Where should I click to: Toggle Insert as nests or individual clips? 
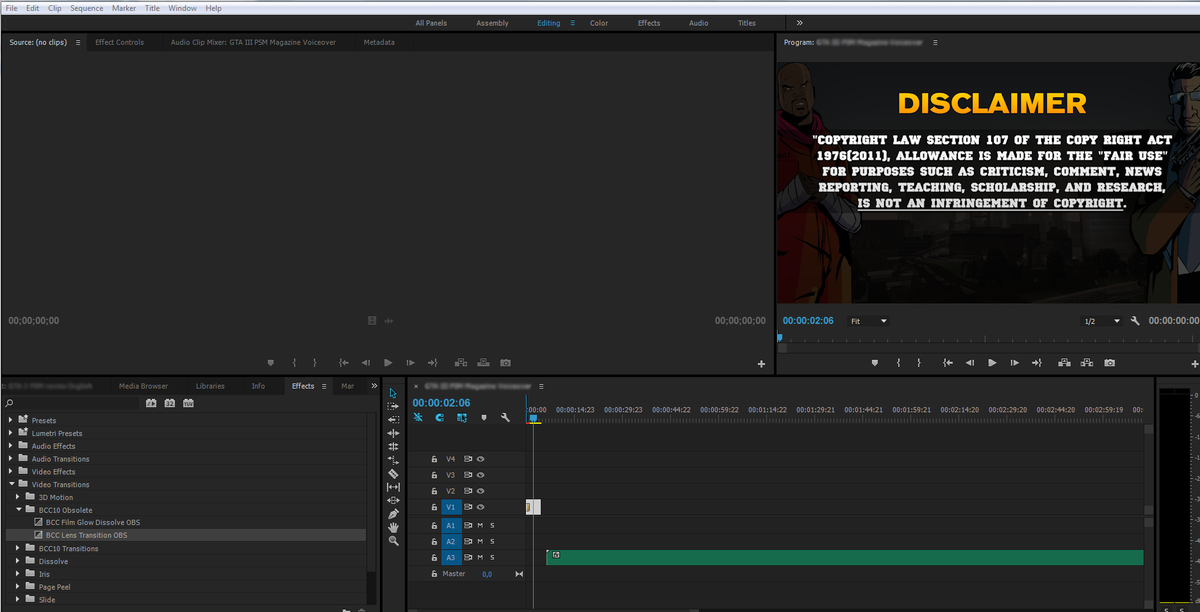click(418, 417)
